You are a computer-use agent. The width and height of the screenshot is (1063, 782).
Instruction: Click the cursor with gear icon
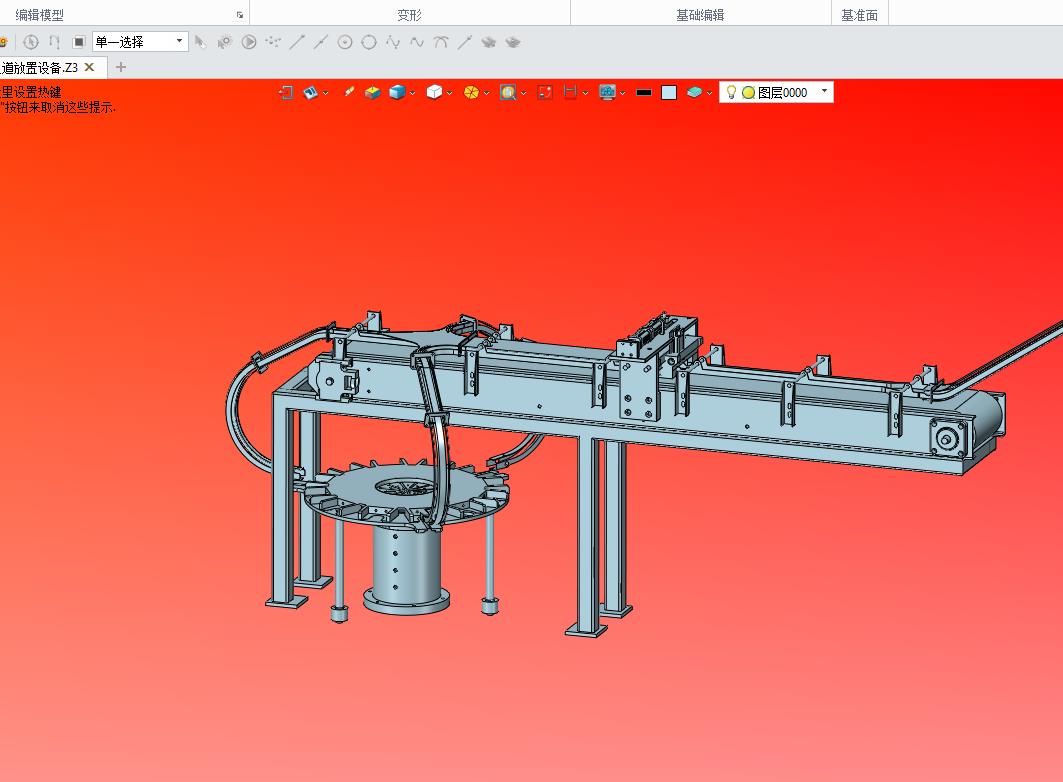click(224, 42)
